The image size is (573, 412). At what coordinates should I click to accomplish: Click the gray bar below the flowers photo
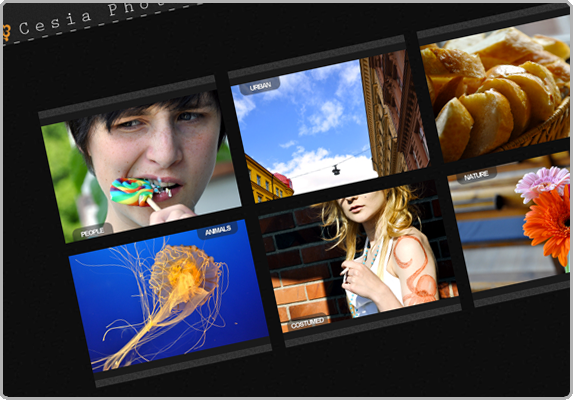pyautogui.click(x=522, y=292)
